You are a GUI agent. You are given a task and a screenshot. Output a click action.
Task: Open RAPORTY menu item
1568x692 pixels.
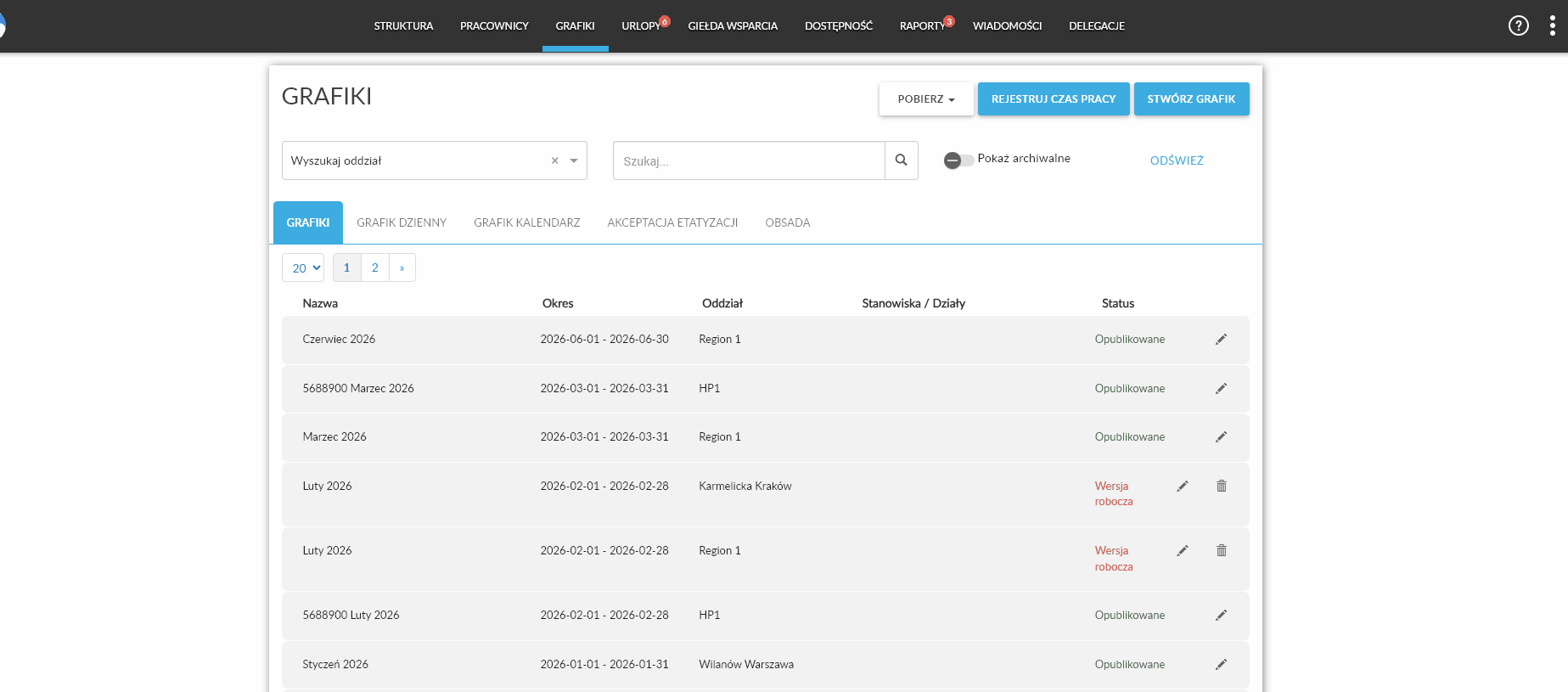tap(922, 26)
